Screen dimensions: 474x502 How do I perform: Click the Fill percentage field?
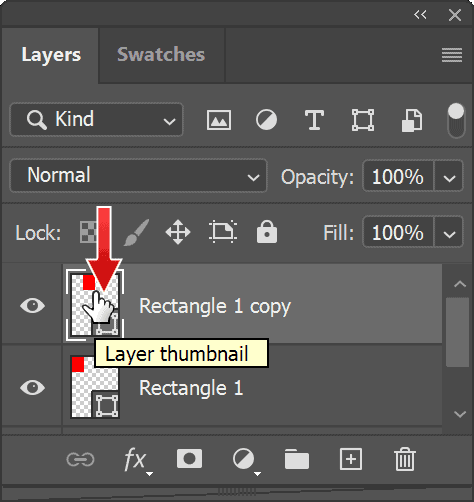coord(398,232)
